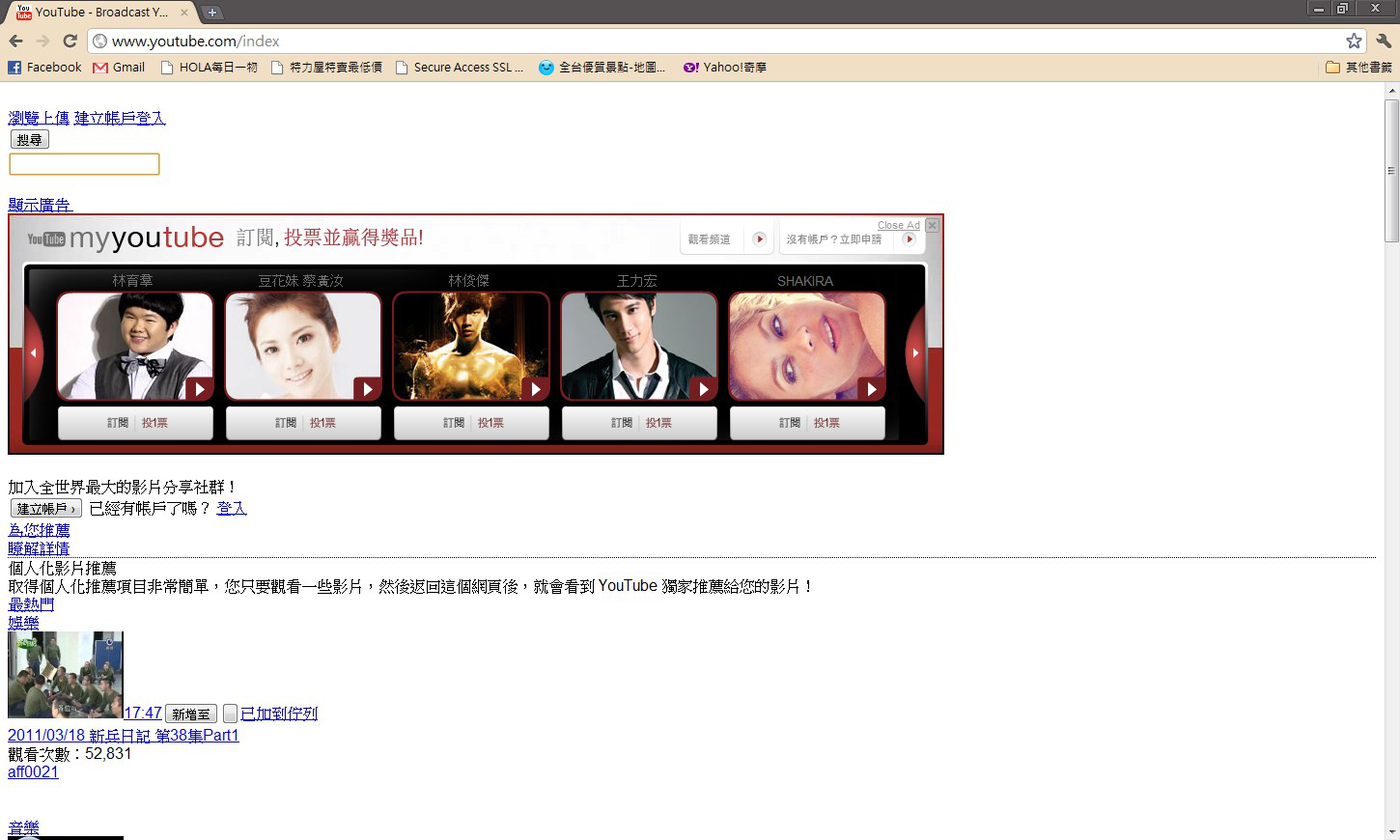Click the 建立帳戶 › button
The width and height of the screenshot is (1400, 840).
click(x=45, y=509)
